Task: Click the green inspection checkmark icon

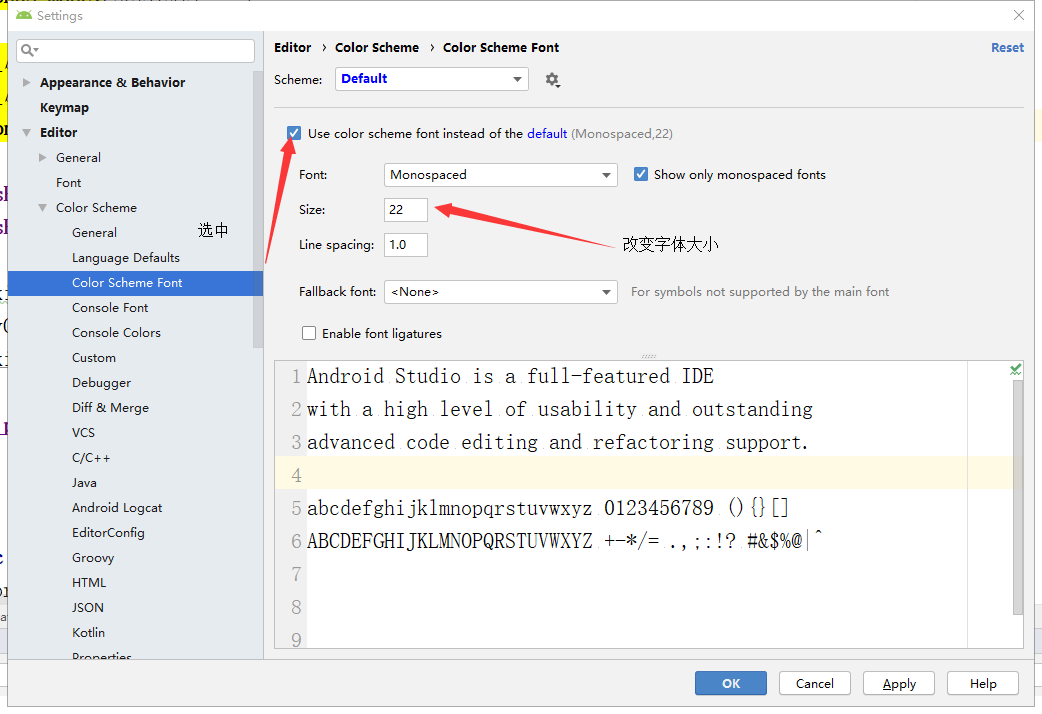Action: (1016, 370)
